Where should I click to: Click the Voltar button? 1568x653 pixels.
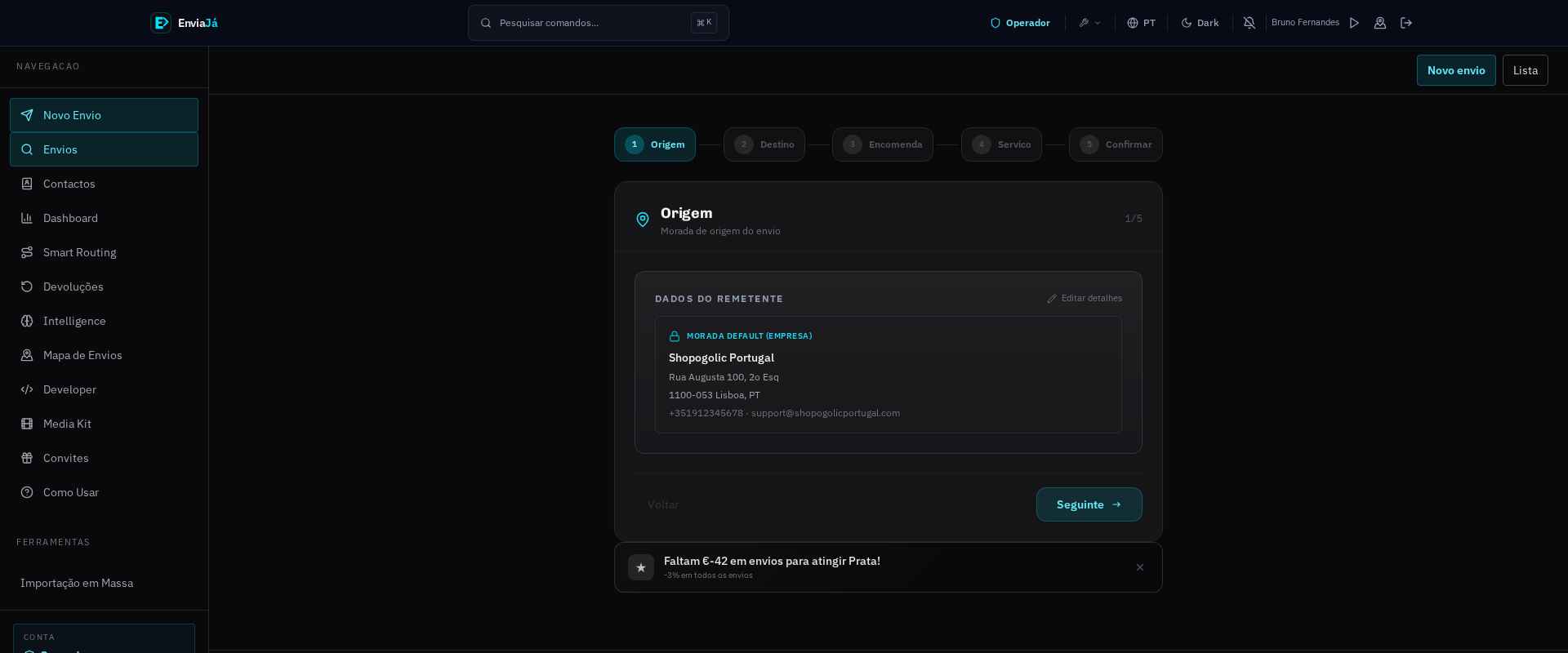coord(663,504)
